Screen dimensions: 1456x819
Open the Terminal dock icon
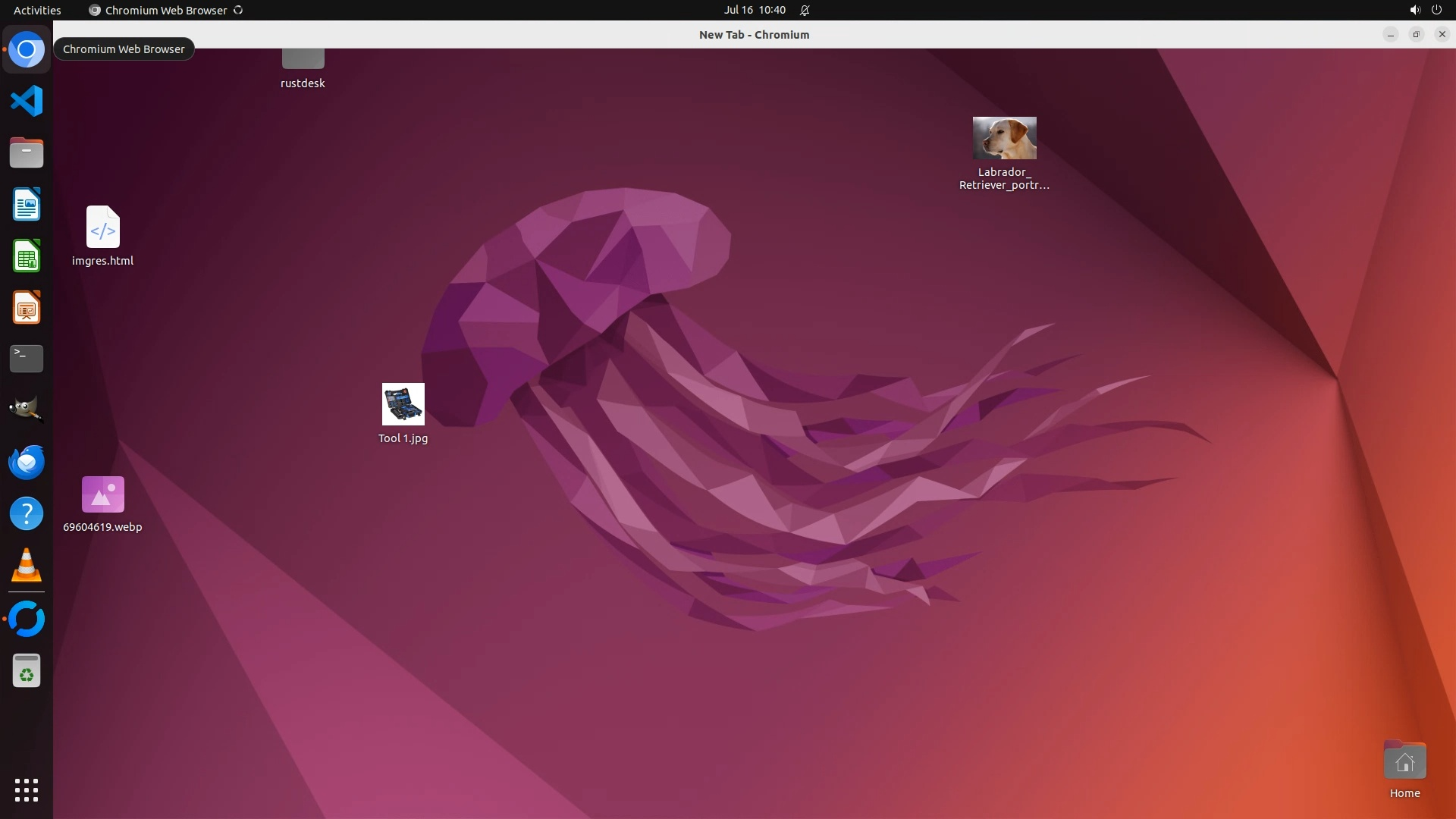point(27,359)
